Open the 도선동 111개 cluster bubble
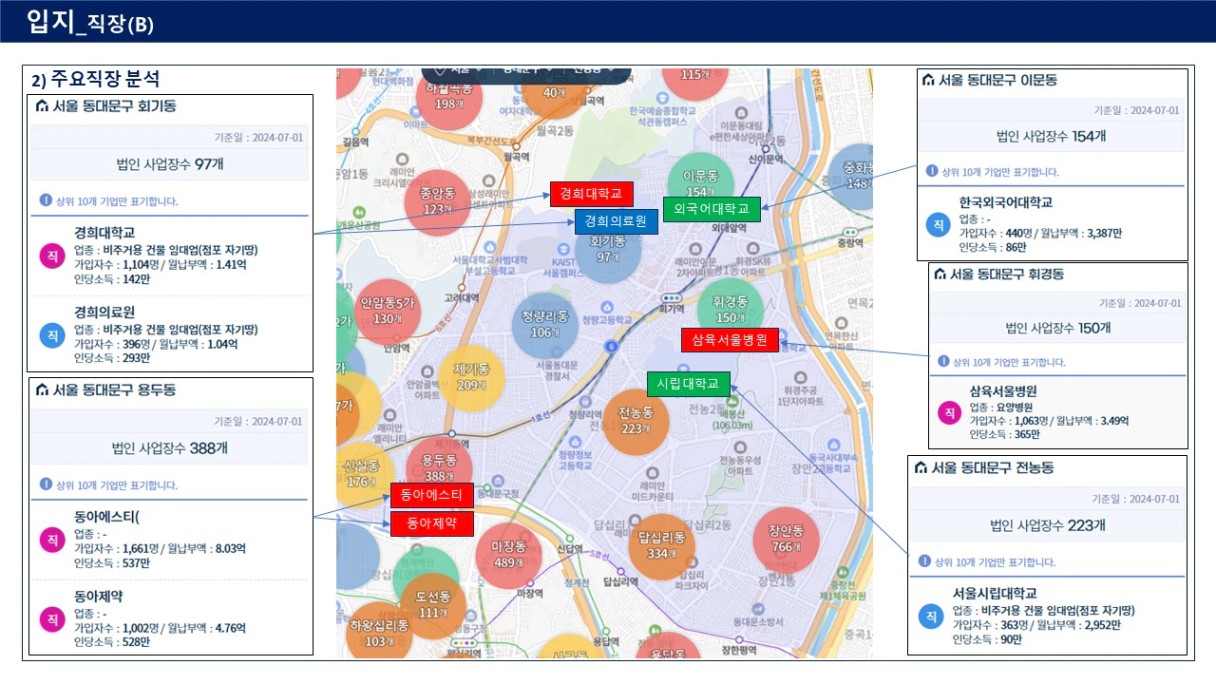Screen dimensions: 1216x684 (433, 605)
